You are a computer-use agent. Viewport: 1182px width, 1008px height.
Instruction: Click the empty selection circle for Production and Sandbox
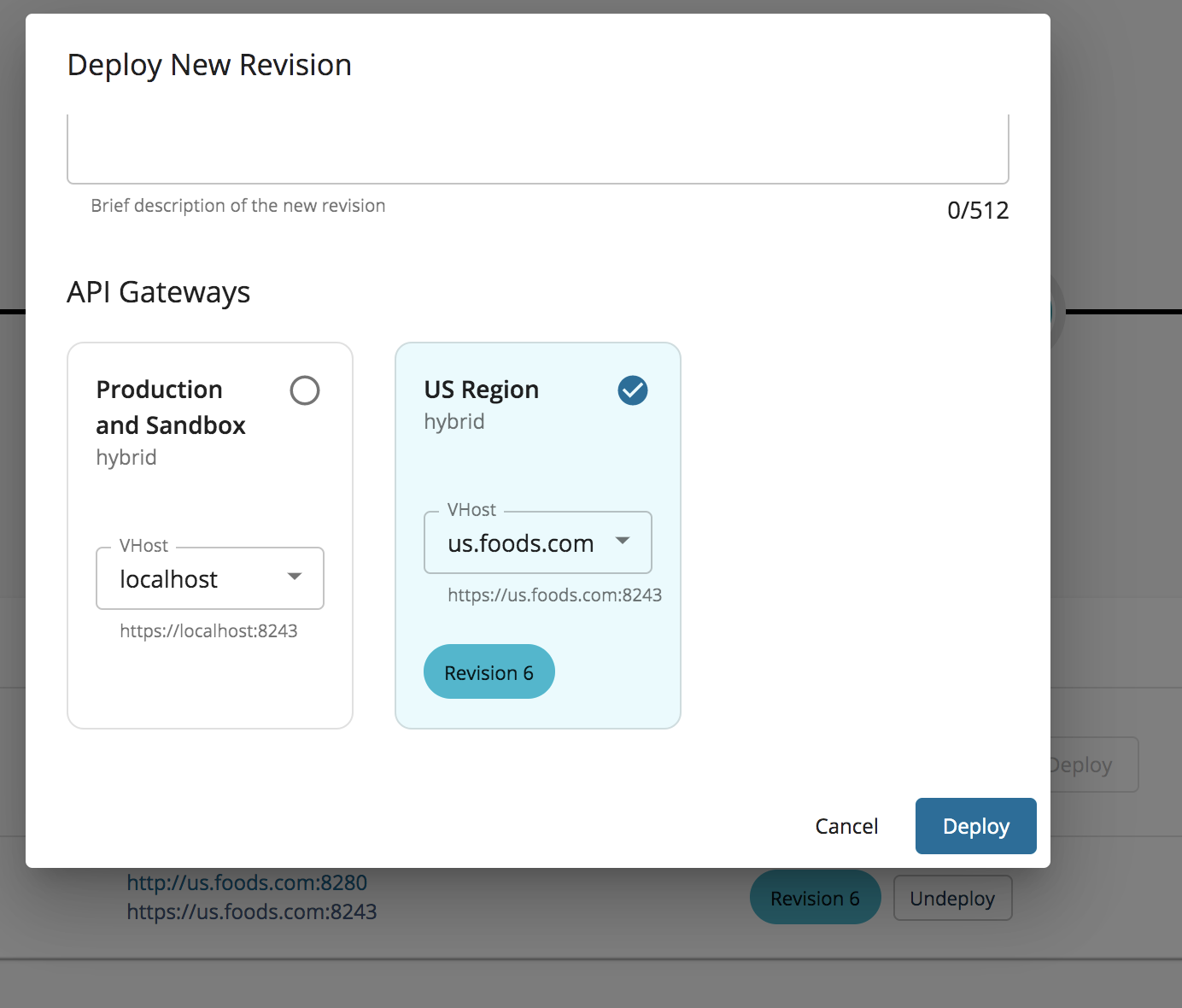(305, 390)
